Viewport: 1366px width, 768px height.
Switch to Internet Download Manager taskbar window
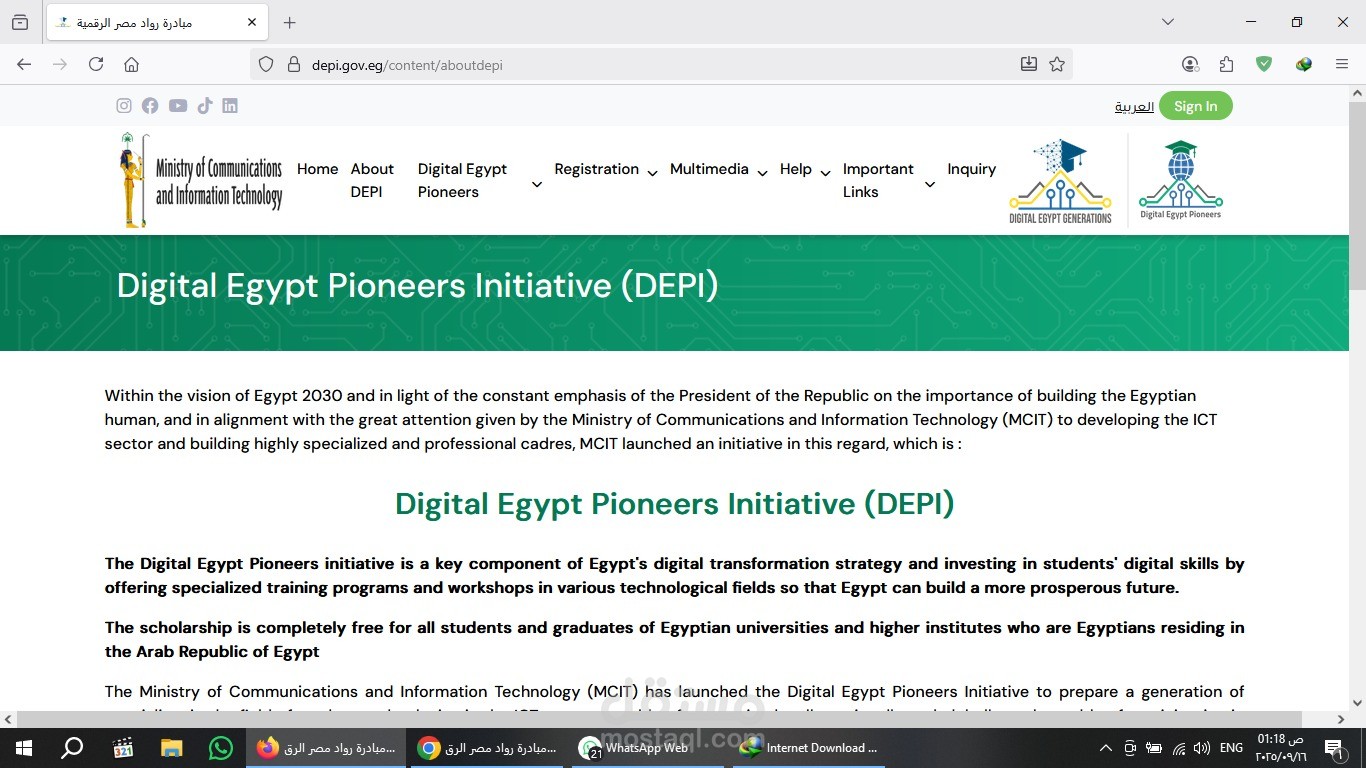click(809, 748)
